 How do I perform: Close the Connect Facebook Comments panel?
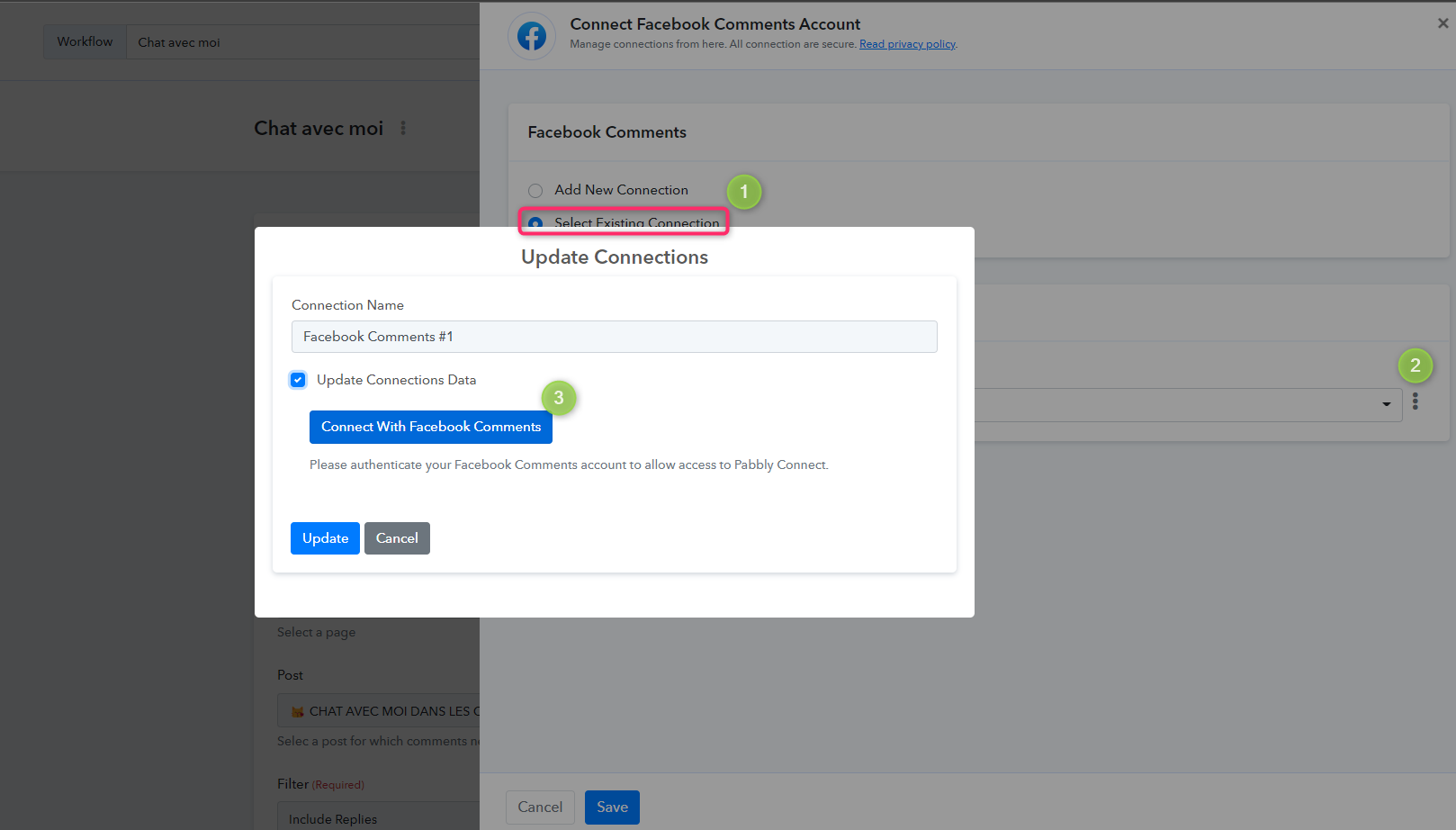pos(1443,23)
